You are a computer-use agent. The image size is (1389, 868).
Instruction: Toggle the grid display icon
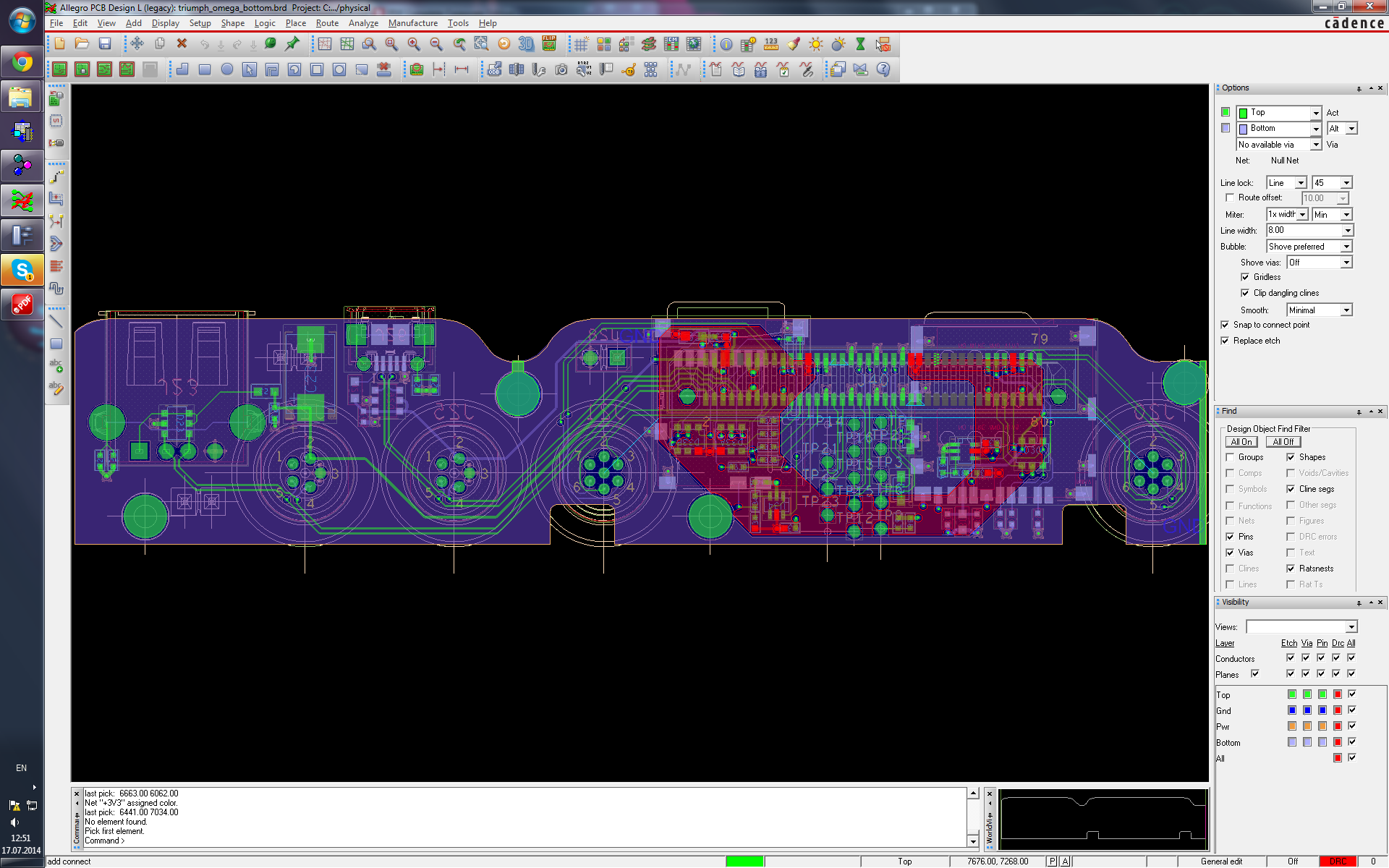point(581,44)
